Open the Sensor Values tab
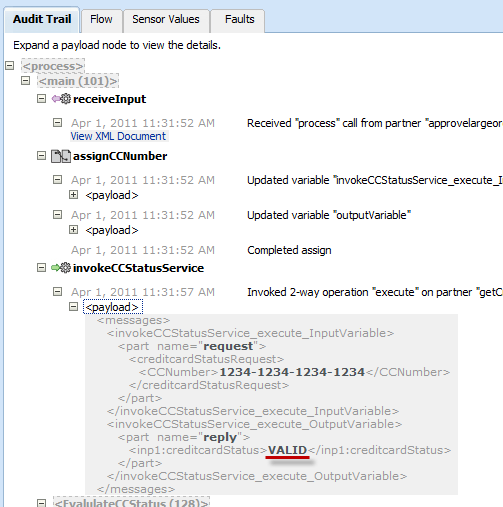 tap(166, 19)
